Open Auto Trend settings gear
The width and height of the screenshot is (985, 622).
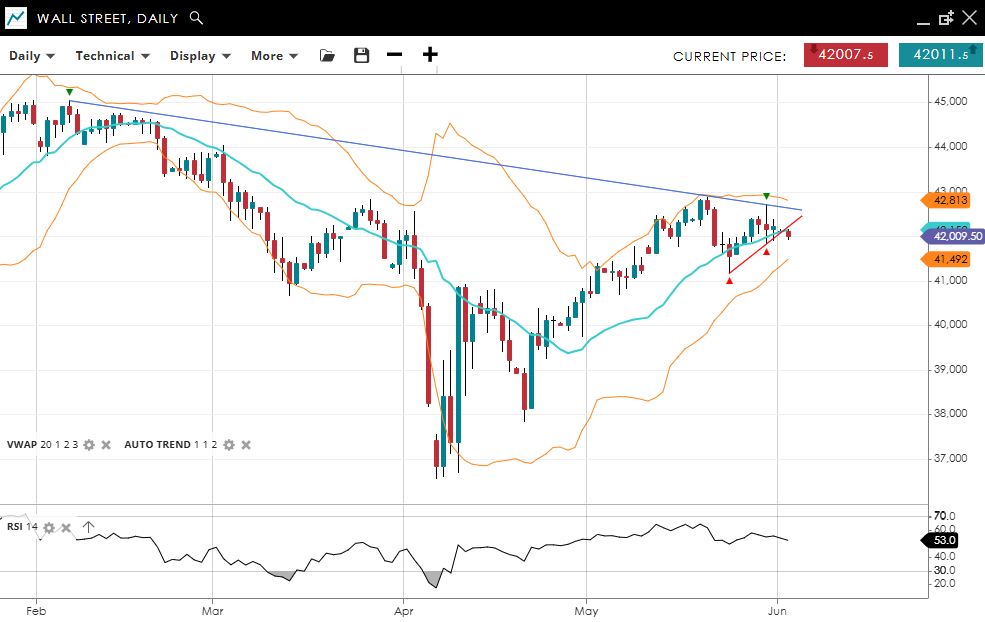pos(229,445)
